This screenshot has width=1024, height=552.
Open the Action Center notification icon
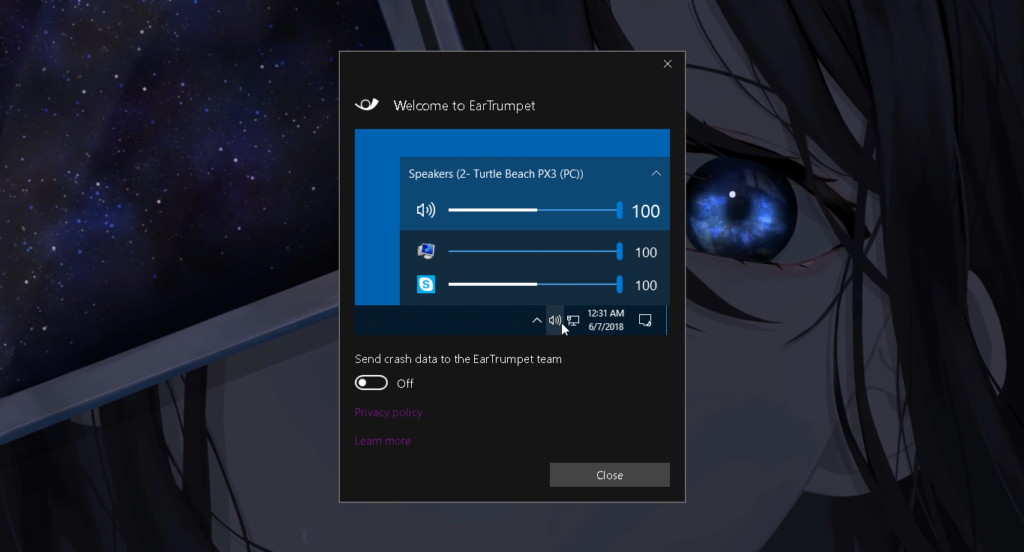(645, 320)
